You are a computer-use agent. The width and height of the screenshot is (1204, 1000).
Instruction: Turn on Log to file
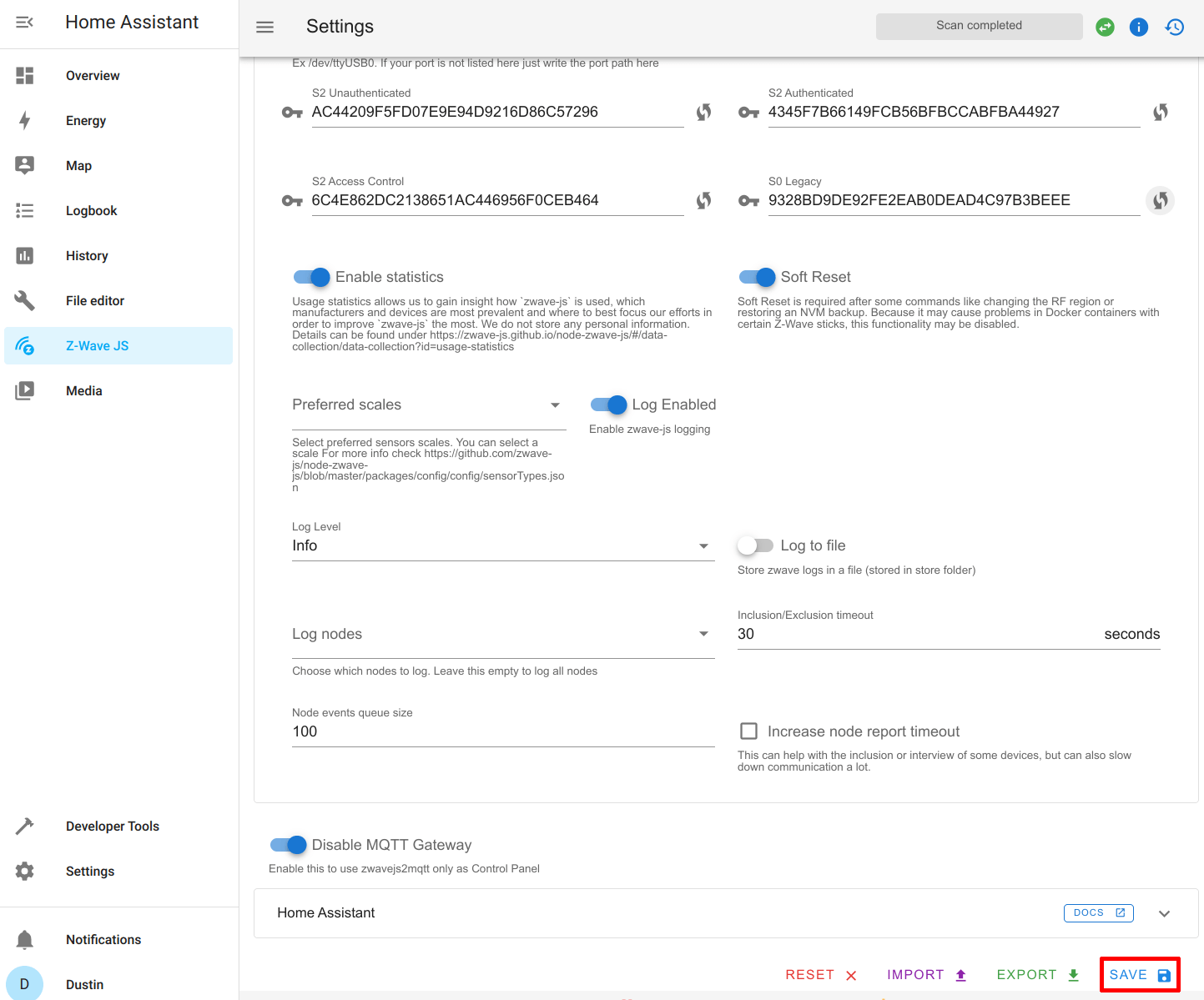click(755, 545)
